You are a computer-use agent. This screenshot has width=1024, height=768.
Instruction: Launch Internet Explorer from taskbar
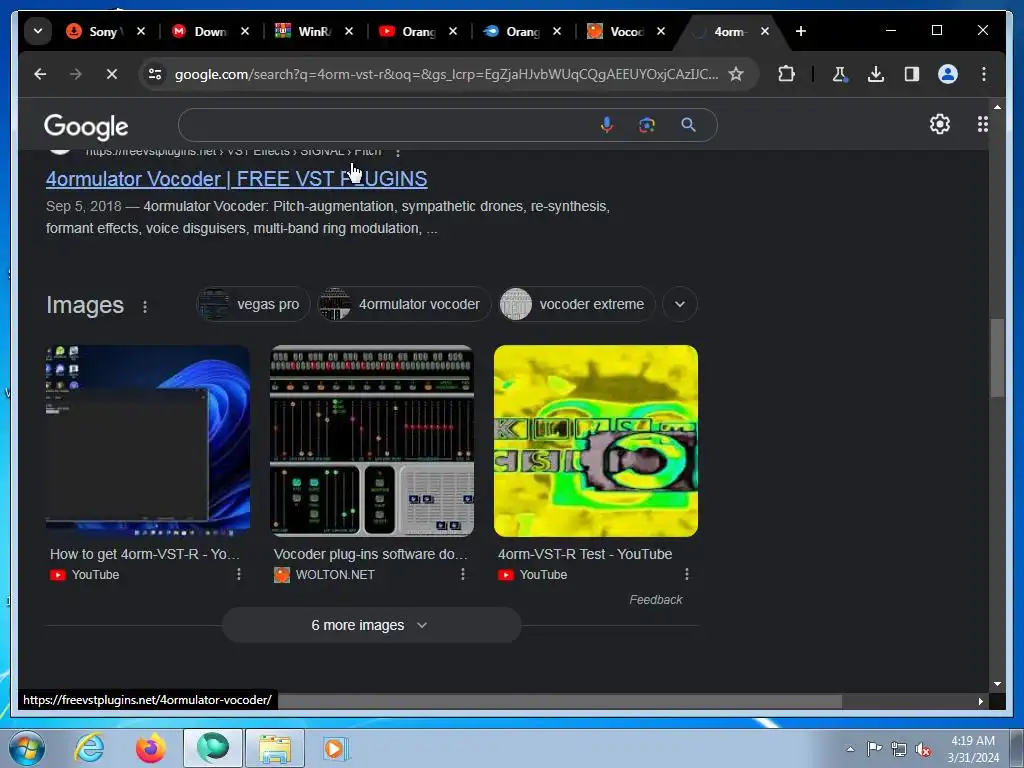[x=89, y=748]
